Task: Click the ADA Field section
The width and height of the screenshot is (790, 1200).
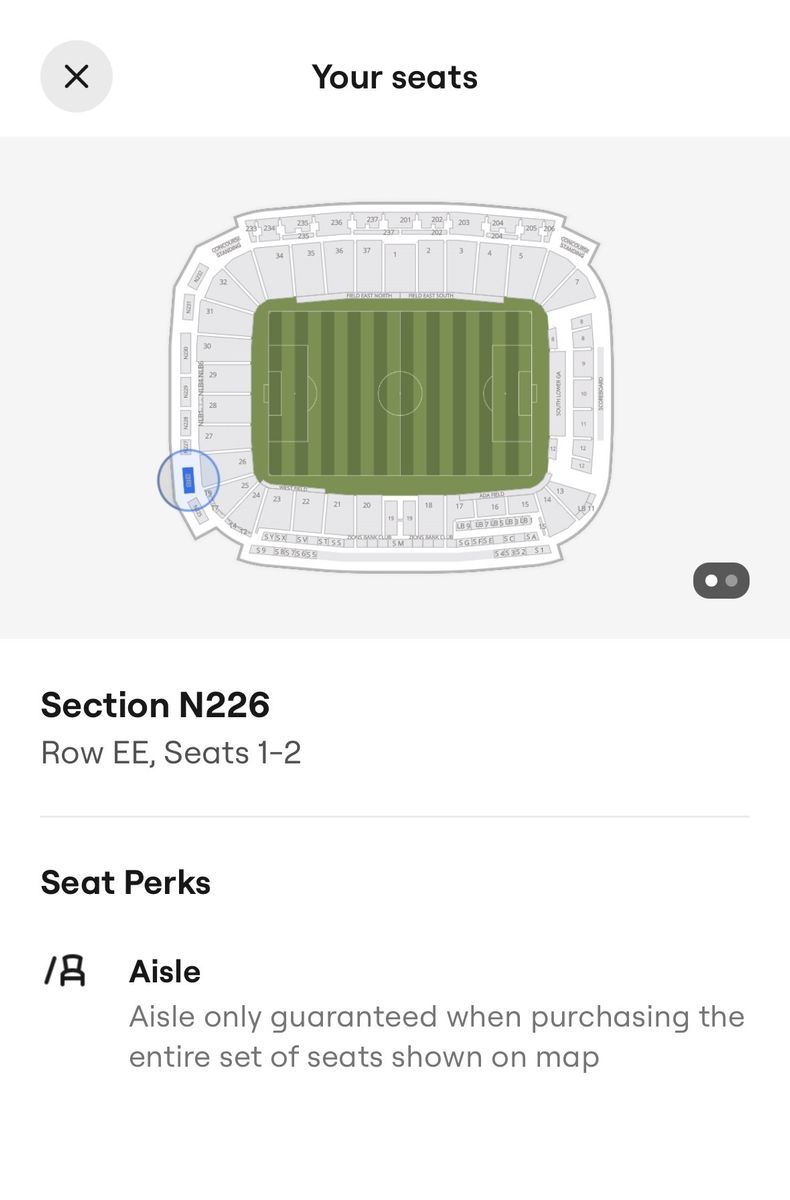Action: 490,493
